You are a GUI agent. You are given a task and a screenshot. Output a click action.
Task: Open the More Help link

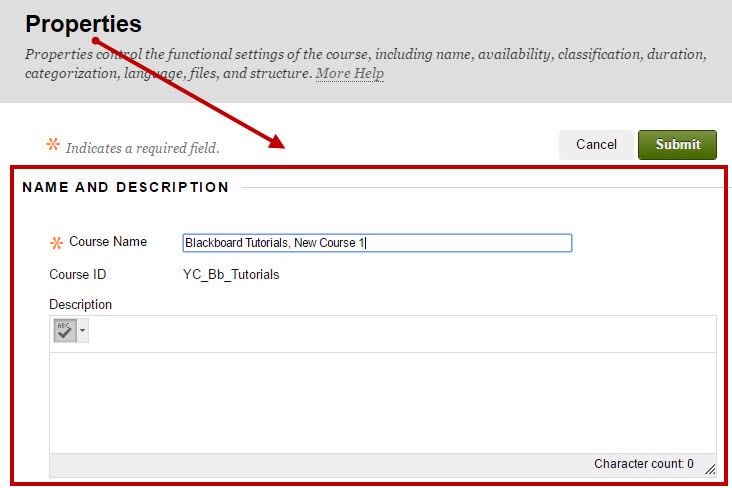click(x=350, y=74)
